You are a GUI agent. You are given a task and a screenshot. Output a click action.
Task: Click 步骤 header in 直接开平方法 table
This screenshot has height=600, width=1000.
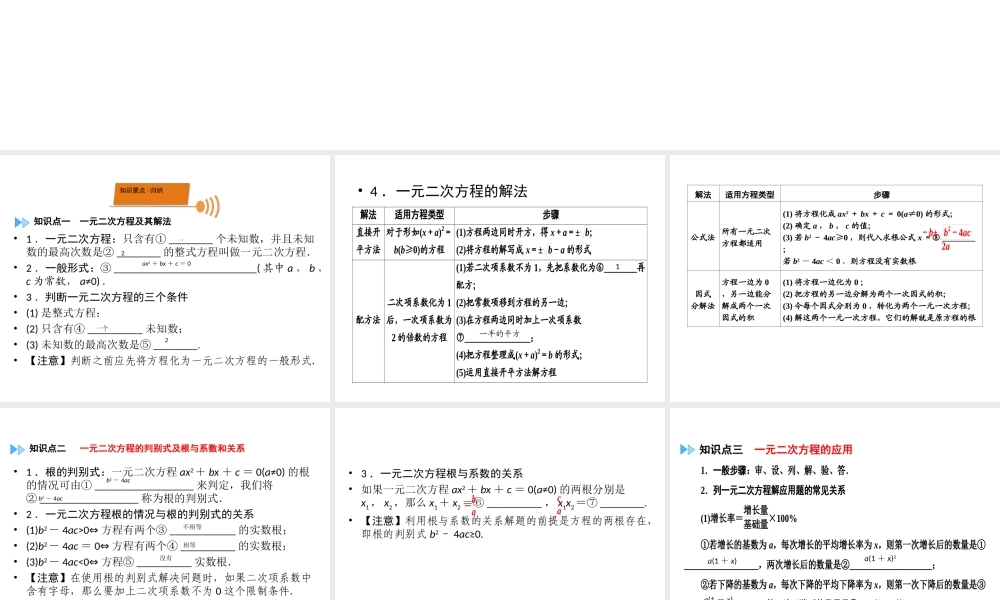pos(550,215)
